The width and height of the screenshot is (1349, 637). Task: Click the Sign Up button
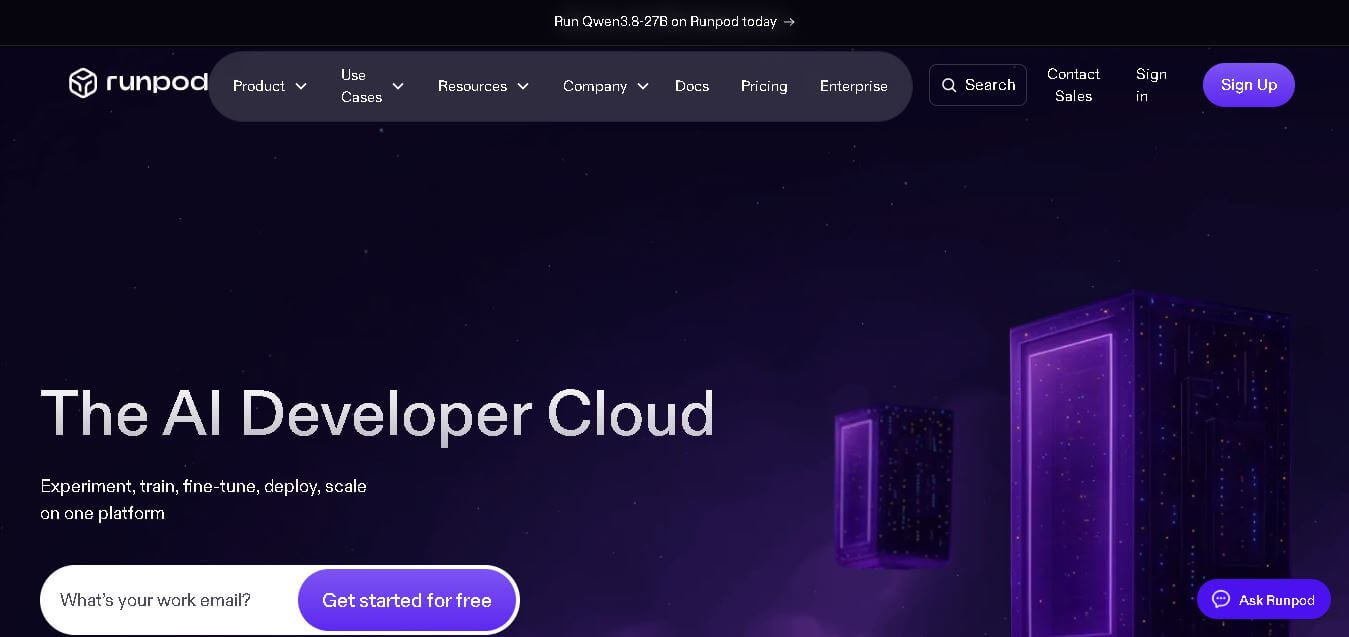[1248, 85]
